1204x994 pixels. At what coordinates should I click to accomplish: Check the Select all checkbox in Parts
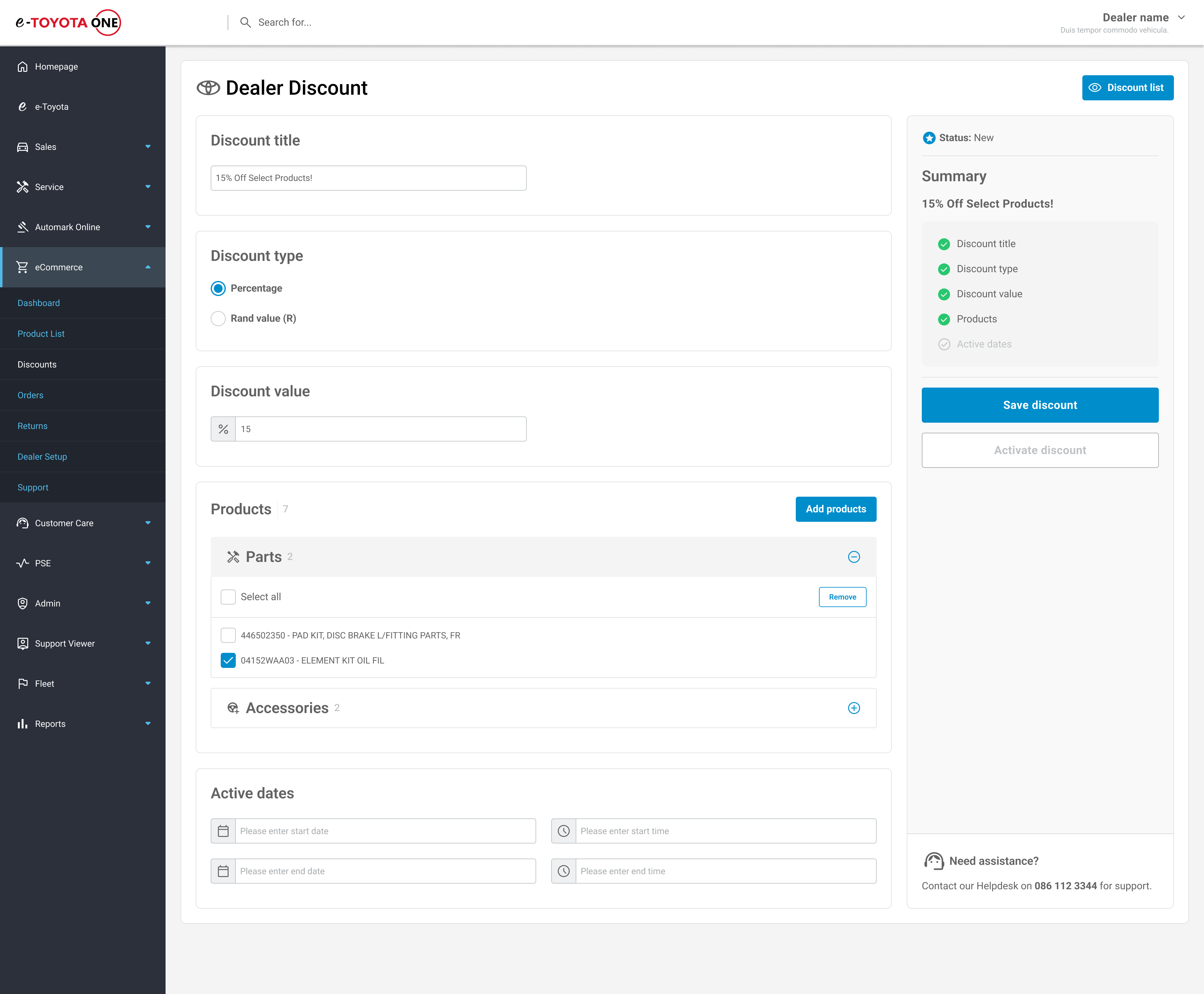[229, 597]
